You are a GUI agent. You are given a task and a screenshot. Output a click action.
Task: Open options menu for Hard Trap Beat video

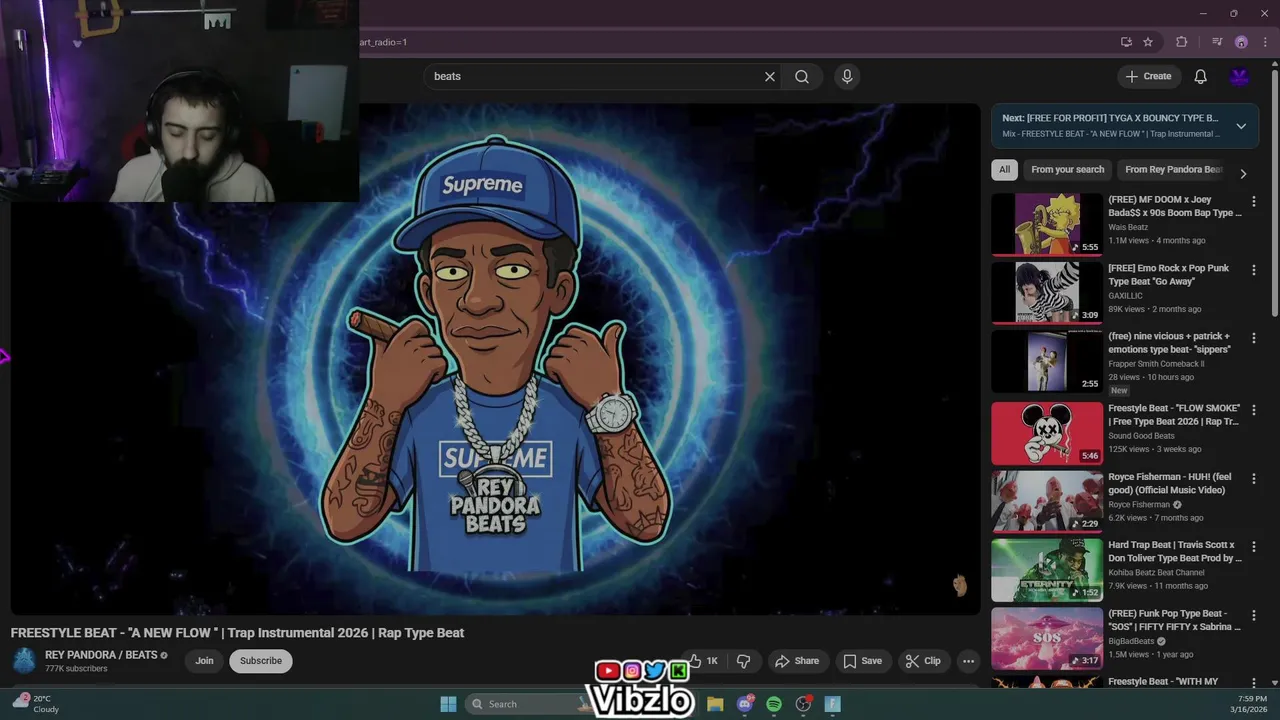(x=1253, y=547)
